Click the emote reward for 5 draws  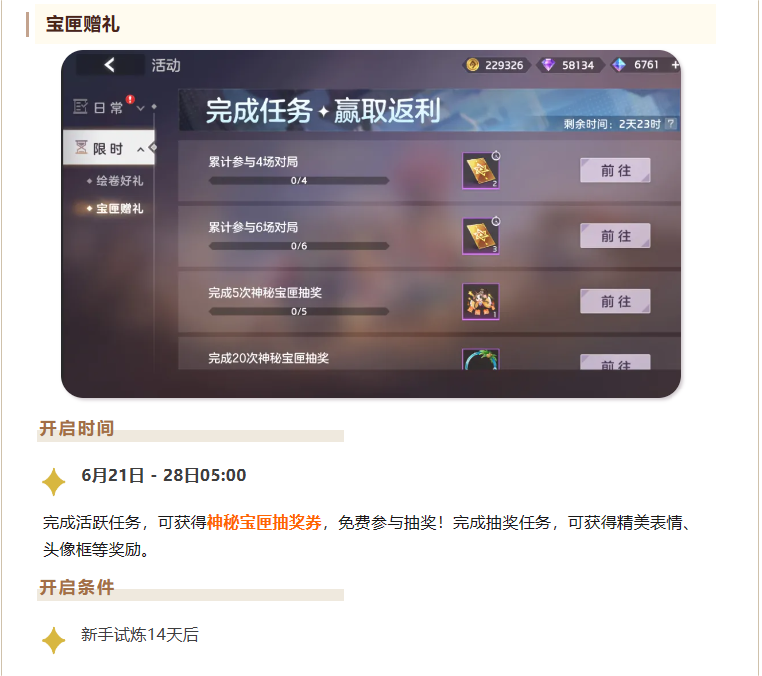click(x=481, y=301)
